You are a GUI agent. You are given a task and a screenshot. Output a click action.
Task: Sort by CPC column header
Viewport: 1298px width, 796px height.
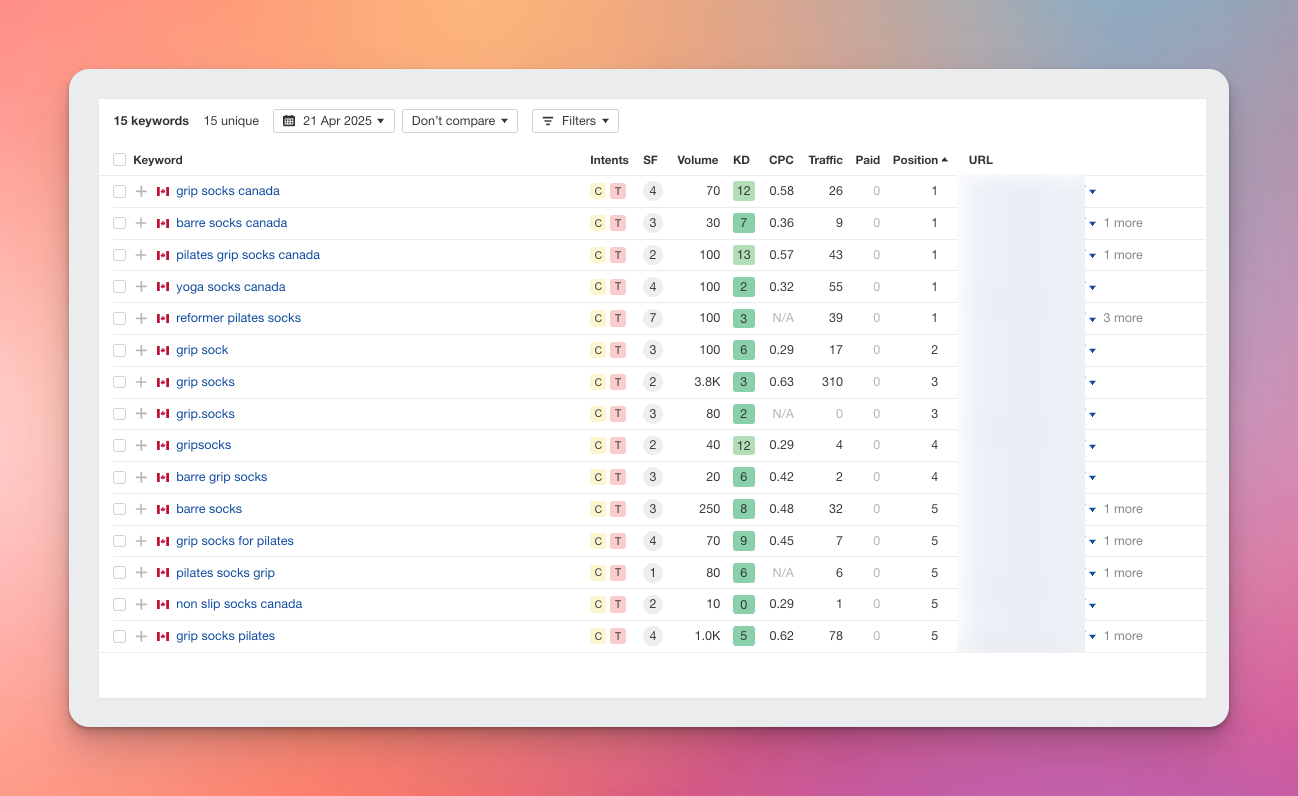point(781,160)
